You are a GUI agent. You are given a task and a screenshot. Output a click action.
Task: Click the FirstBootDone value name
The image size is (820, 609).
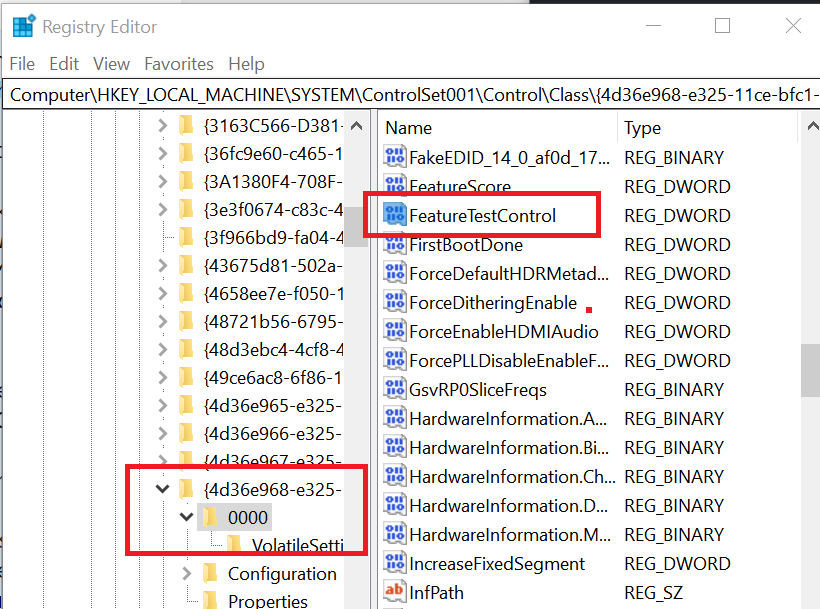click(466, 245)
